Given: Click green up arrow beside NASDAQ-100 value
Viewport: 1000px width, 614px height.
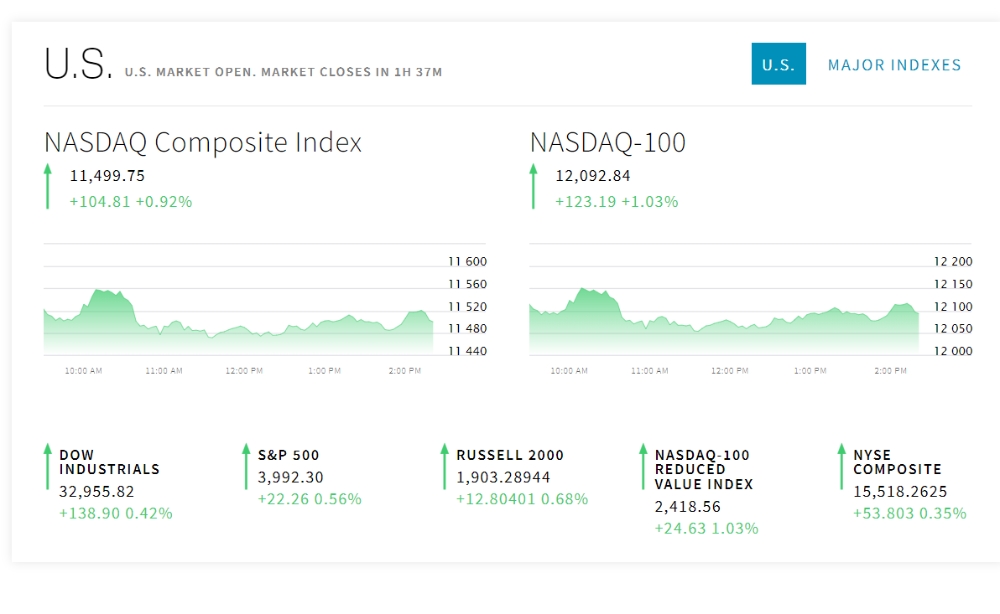Looking at the screenshot, I should click(533, 187).
